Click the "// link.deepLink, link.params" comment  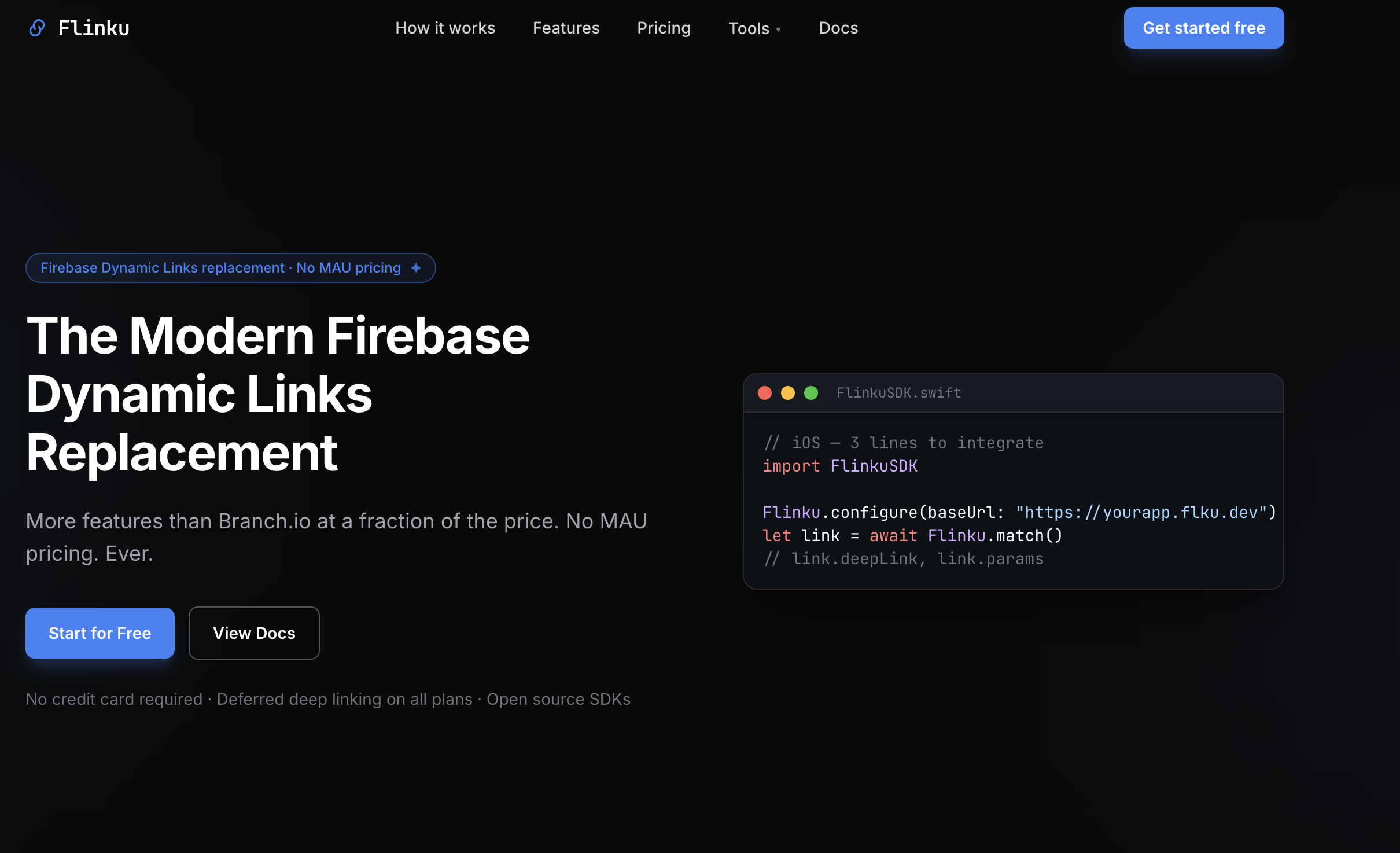[x=904, y=558]
